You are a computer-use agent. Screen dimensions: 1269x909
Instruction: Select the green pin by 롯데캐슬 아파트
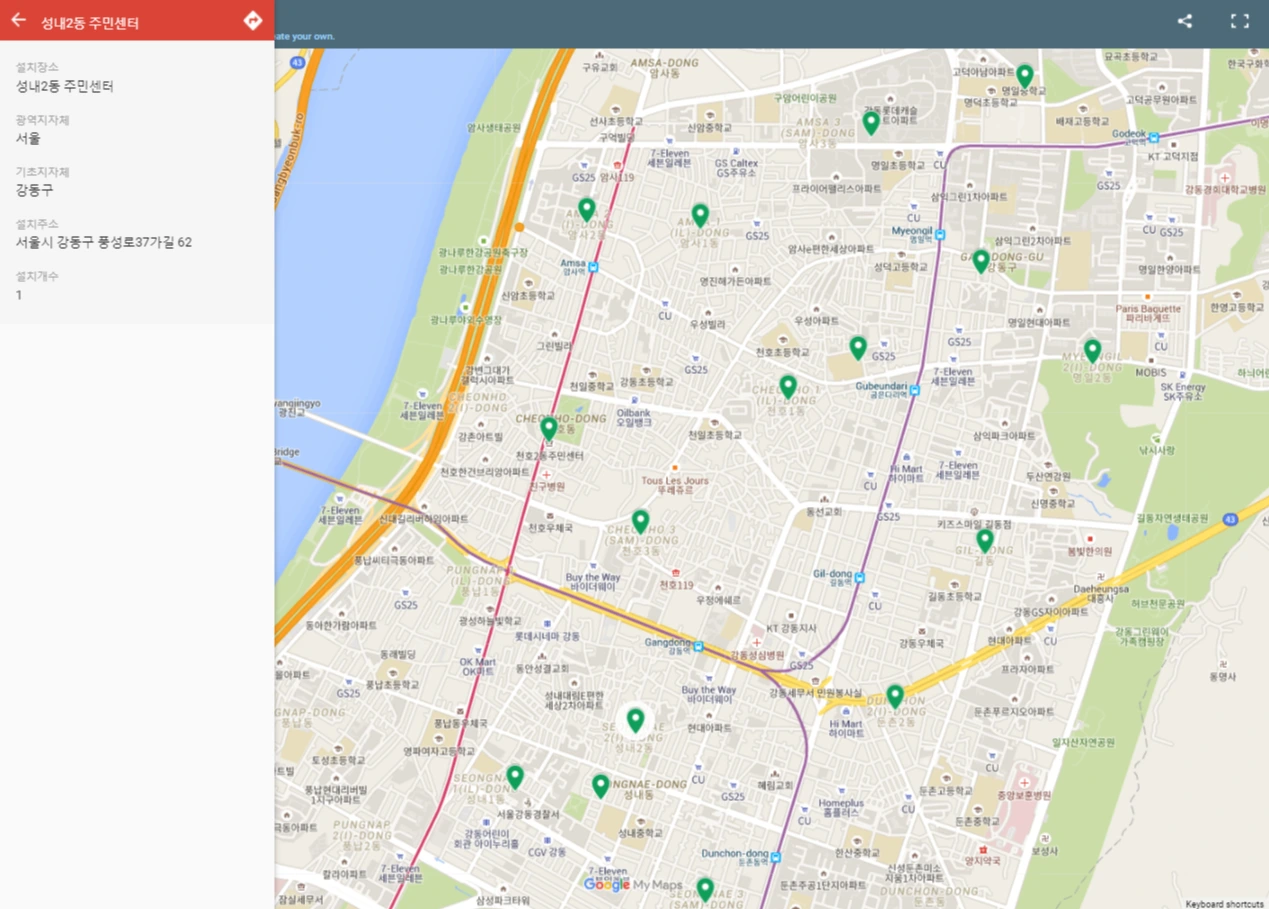coord(871,123)
